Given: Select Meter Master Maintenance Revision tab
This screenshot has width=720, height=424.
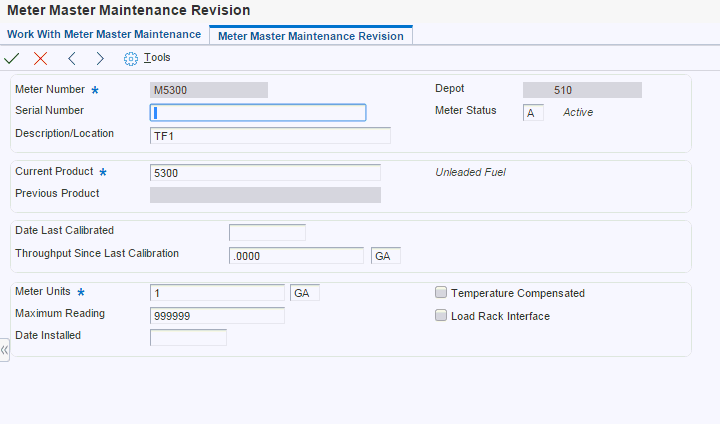Looking at the screenshot, I should tap(310, 36).
